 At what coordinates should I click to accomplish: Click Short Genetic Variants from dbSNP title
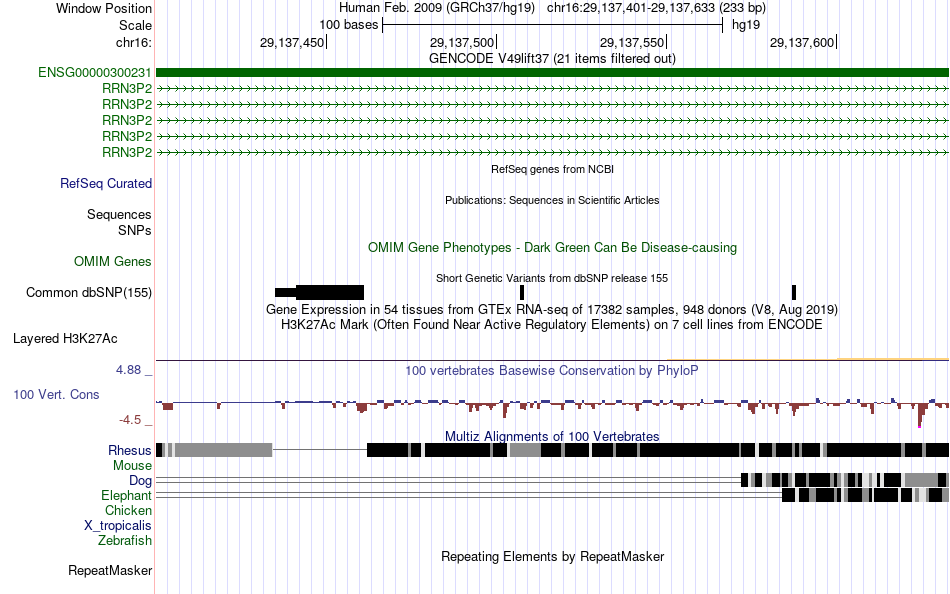click(x=552, y=278)
